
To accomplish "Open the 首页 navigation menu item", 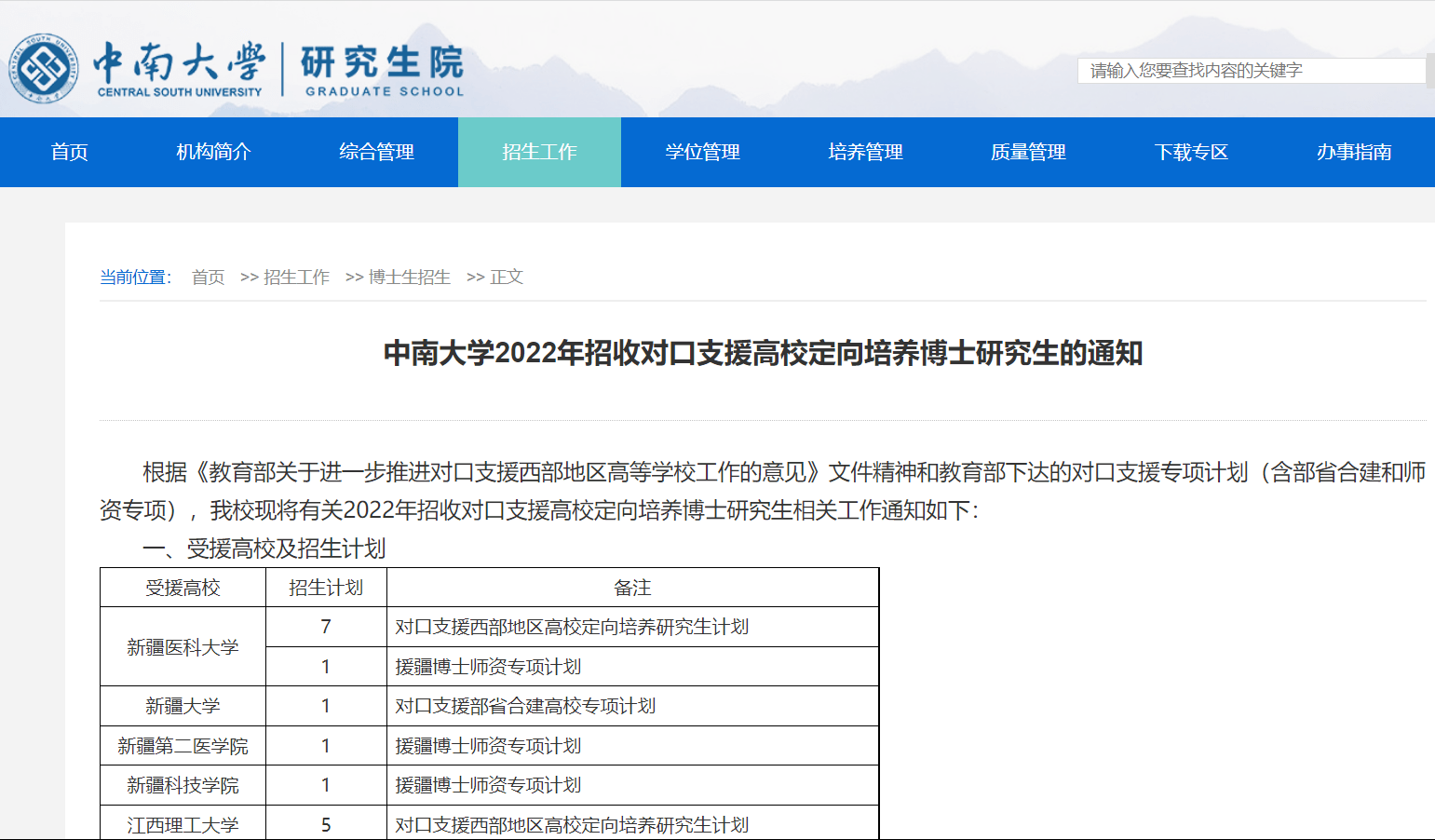I will click(x=70, y=152).
